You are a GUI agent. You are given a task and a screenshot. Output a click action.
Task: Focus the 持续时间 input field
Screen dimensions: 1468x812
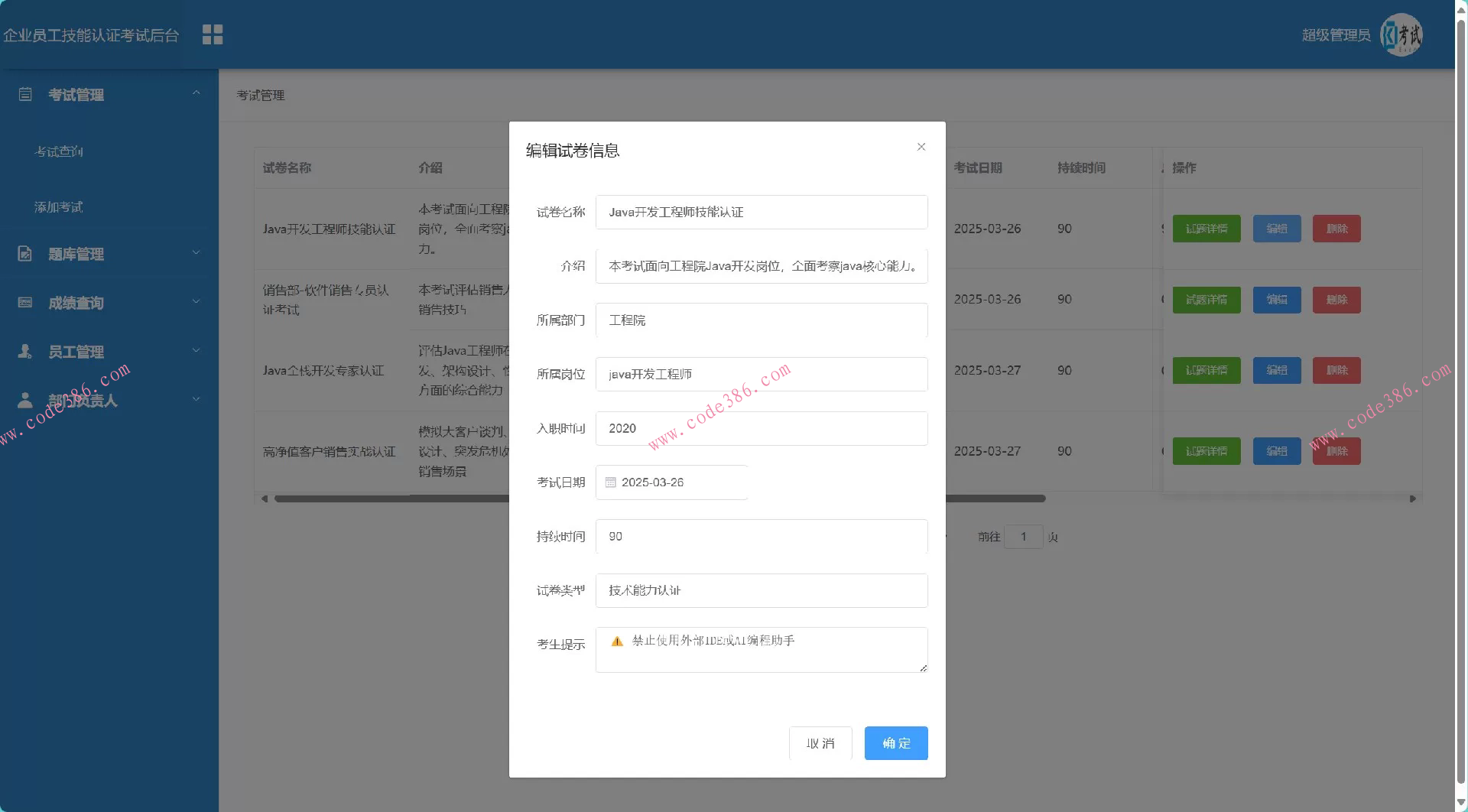(762, 537)
